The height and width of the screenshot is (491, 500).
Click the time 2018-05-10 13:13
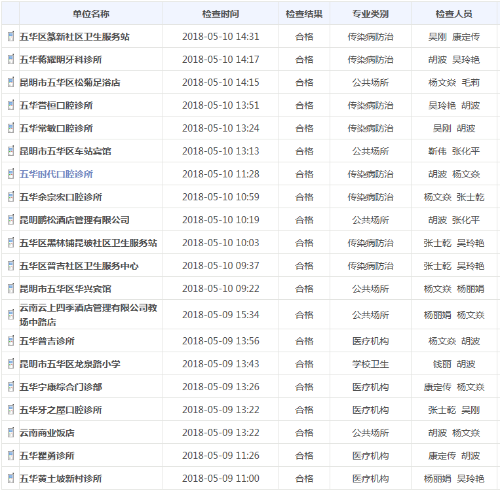click(x=220, y=151)
